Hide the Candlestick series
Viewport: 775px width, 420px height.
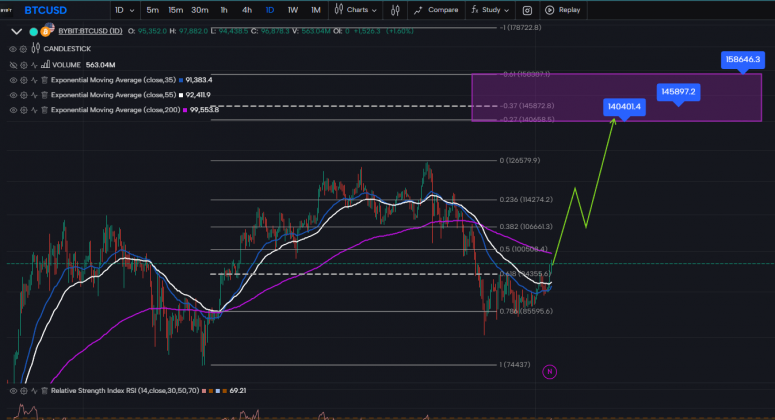pos(13,47)
